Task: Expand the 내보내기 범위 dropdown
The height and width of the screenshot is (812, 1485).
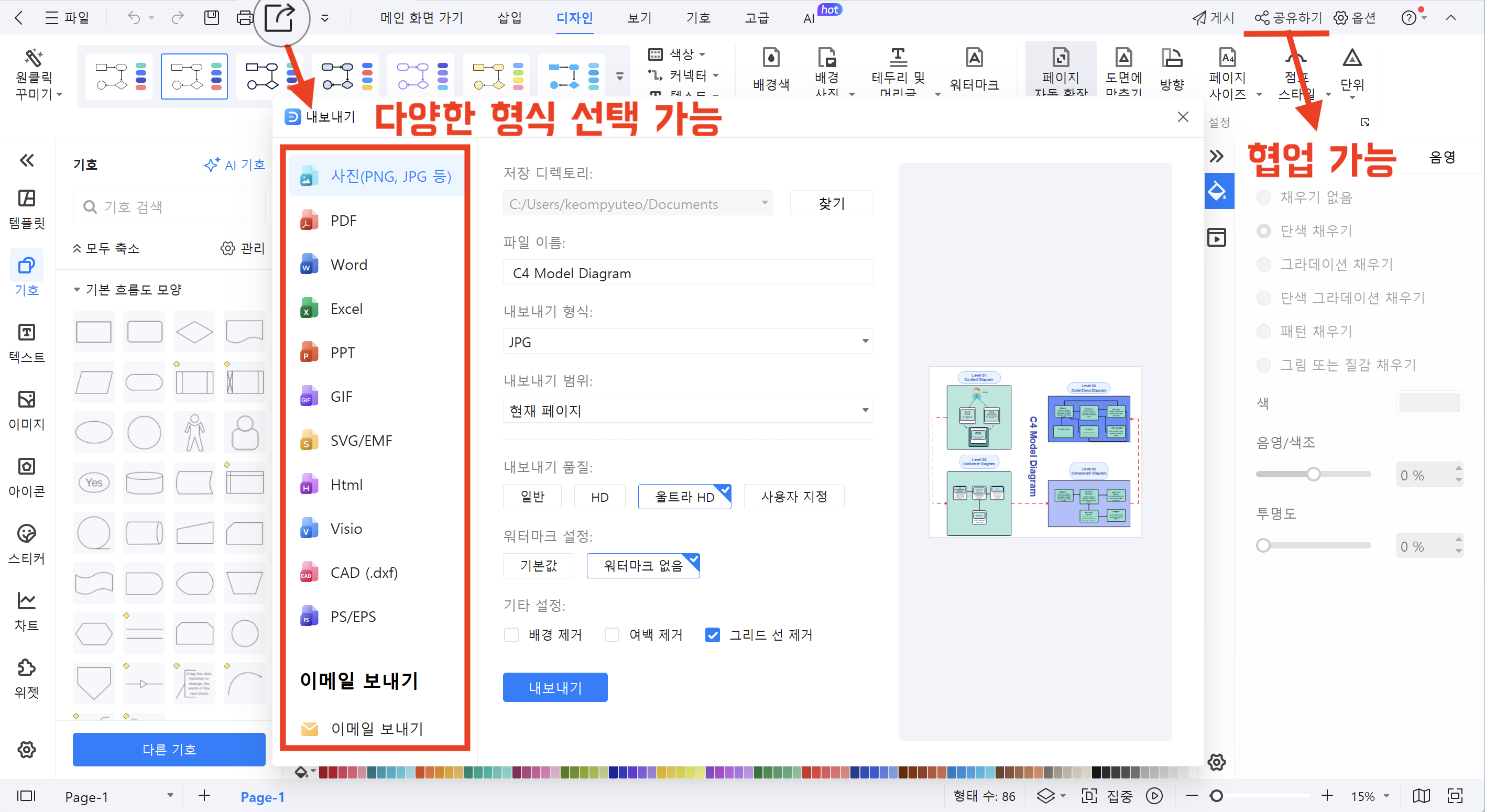Action: click(x=687, y=410)
